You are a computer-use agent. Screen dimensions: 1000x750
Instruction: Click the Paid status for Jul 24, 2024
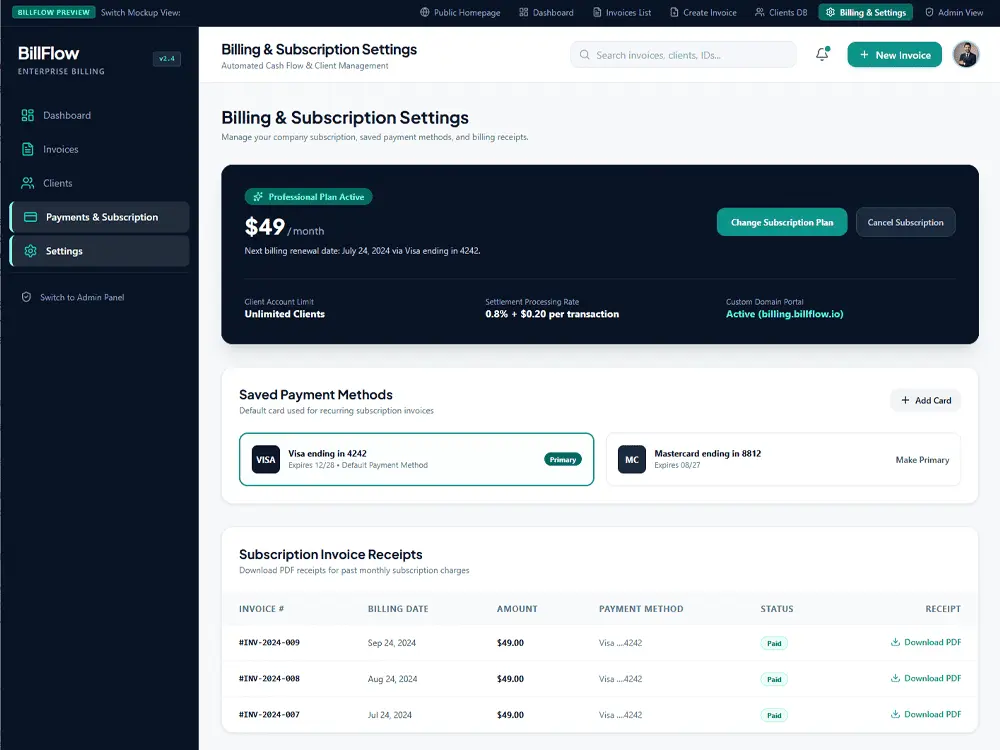pyautogui.click(x=774, y=715)
